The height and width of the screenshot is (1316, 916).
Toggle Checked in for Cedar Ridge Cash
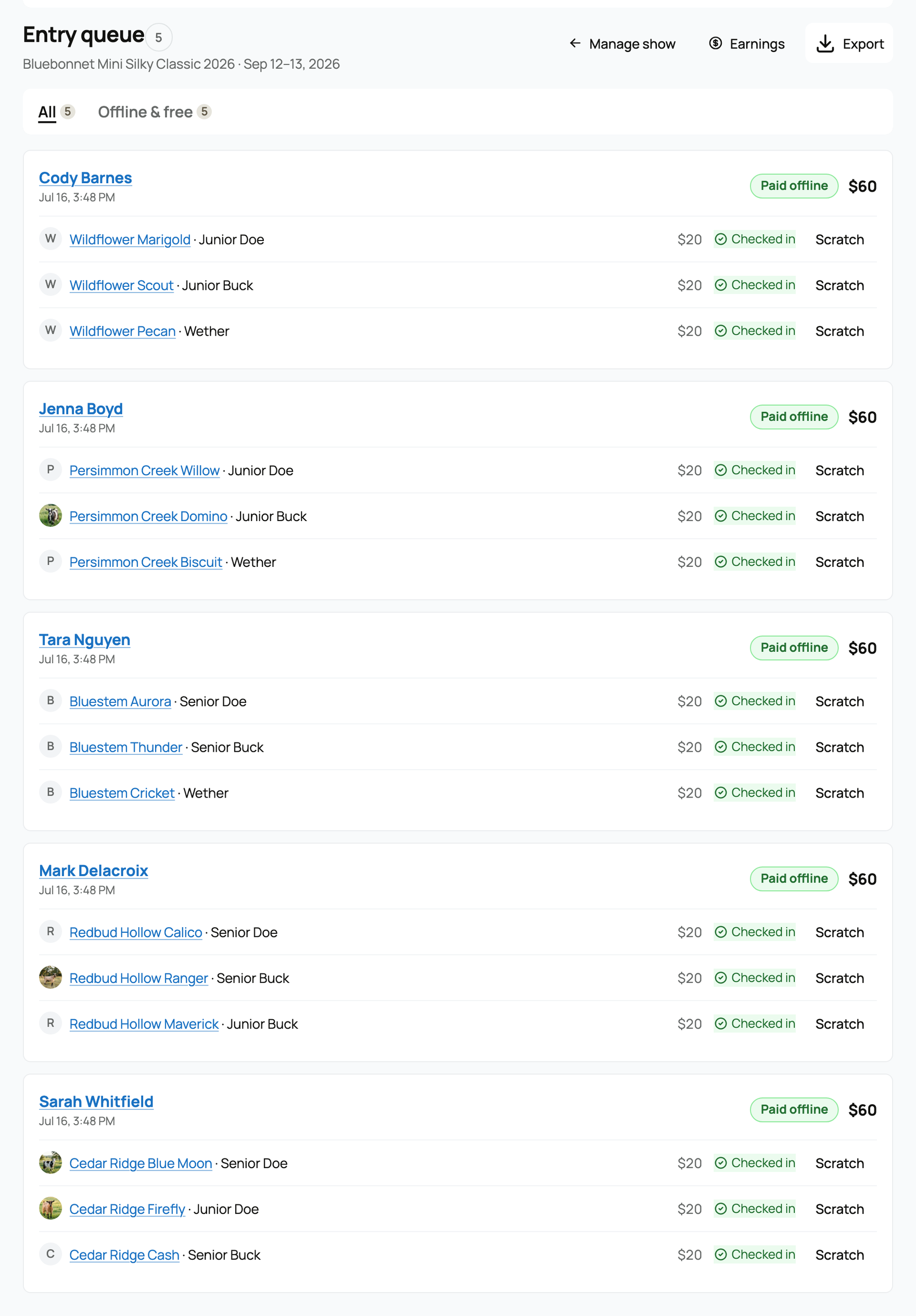click(754, 1255)
